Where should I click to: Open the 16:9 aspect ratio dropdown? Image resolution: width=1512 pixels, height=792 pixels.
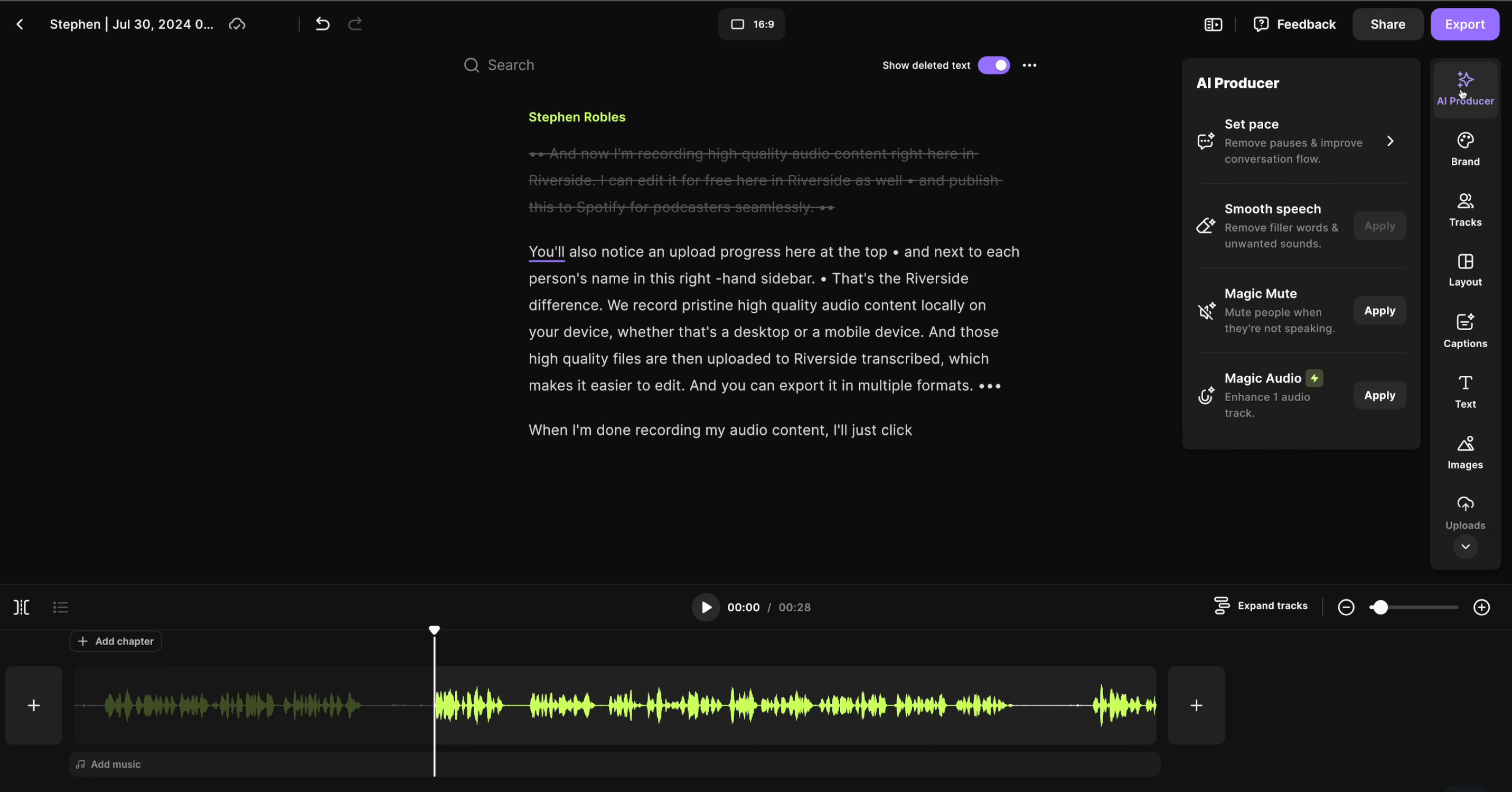coord(752,24)
